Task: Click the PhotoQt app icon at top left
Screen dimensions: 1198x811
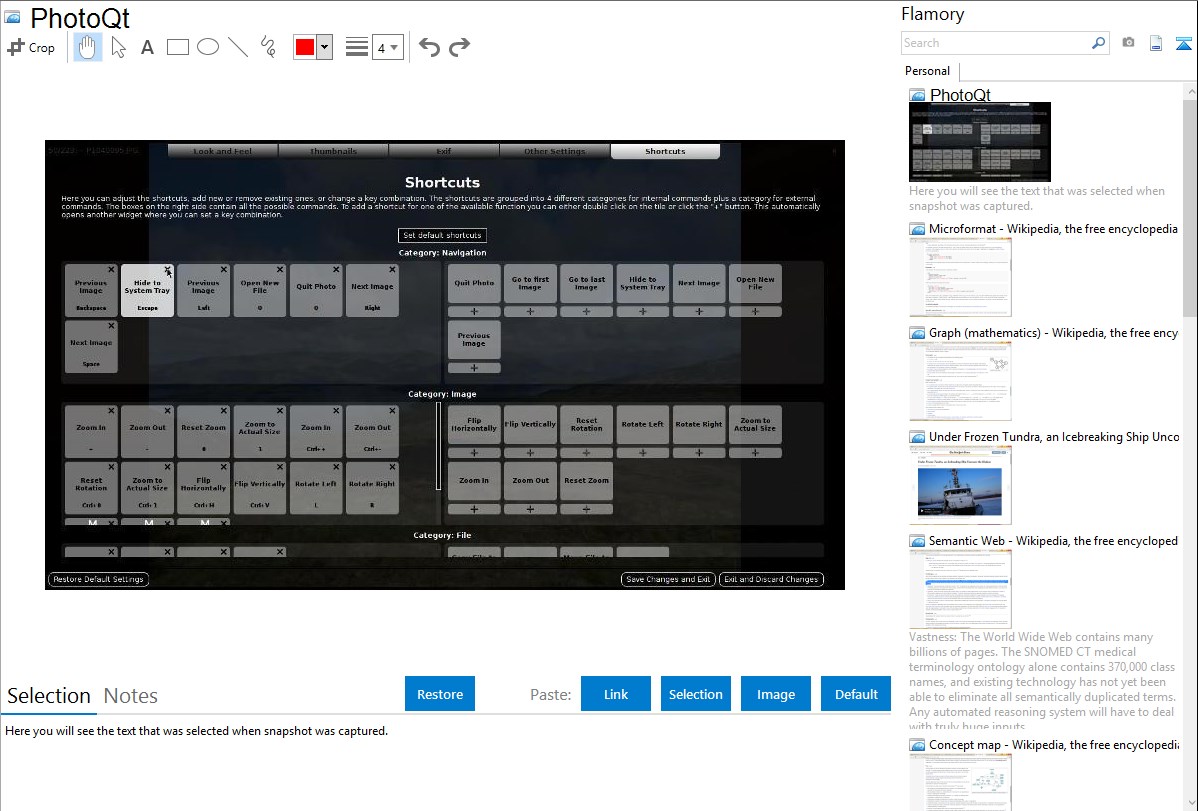Action: 12,17
